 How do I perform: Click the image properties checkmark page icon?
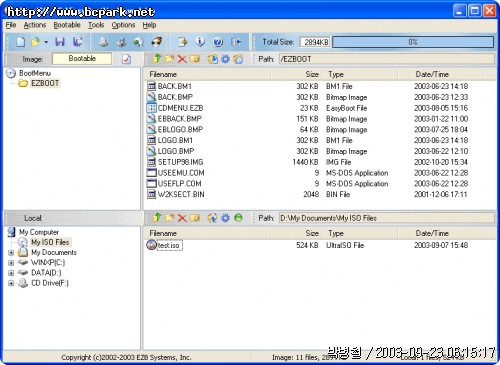126,59
